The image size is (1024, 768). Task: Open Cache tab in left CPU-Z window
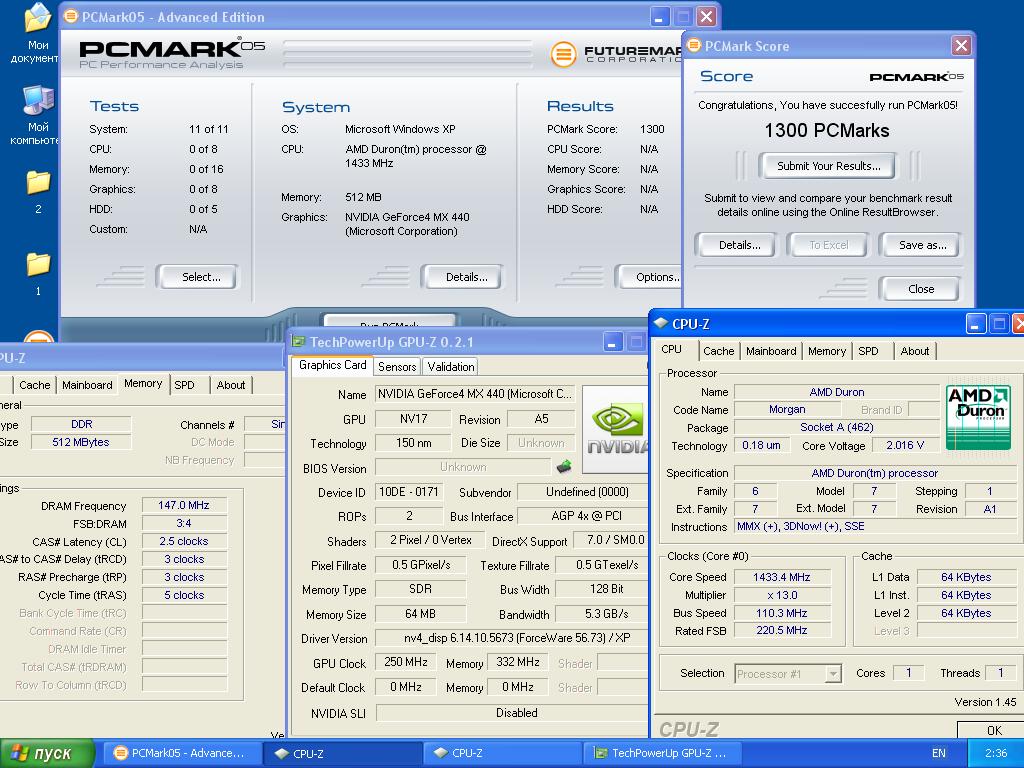click(x=35, y=385)
